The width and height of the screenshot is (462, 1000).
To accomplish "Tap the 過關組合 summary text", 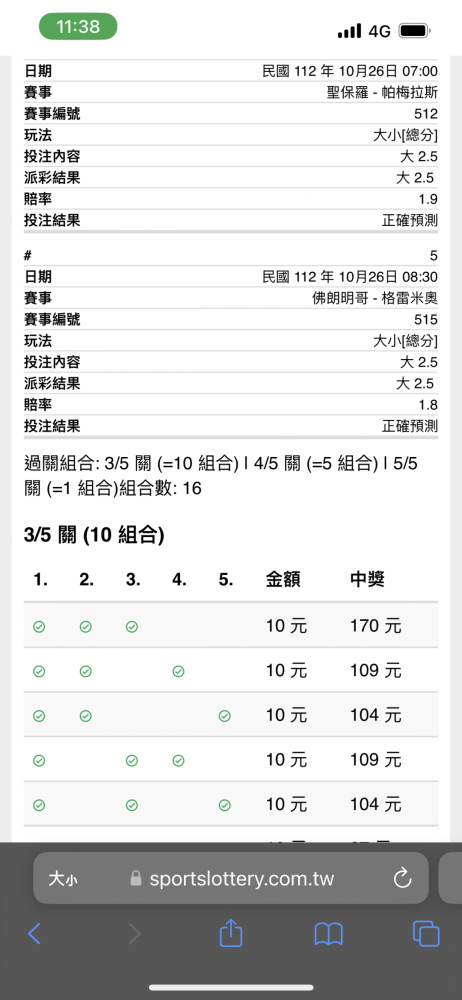I will coord(221,476).
